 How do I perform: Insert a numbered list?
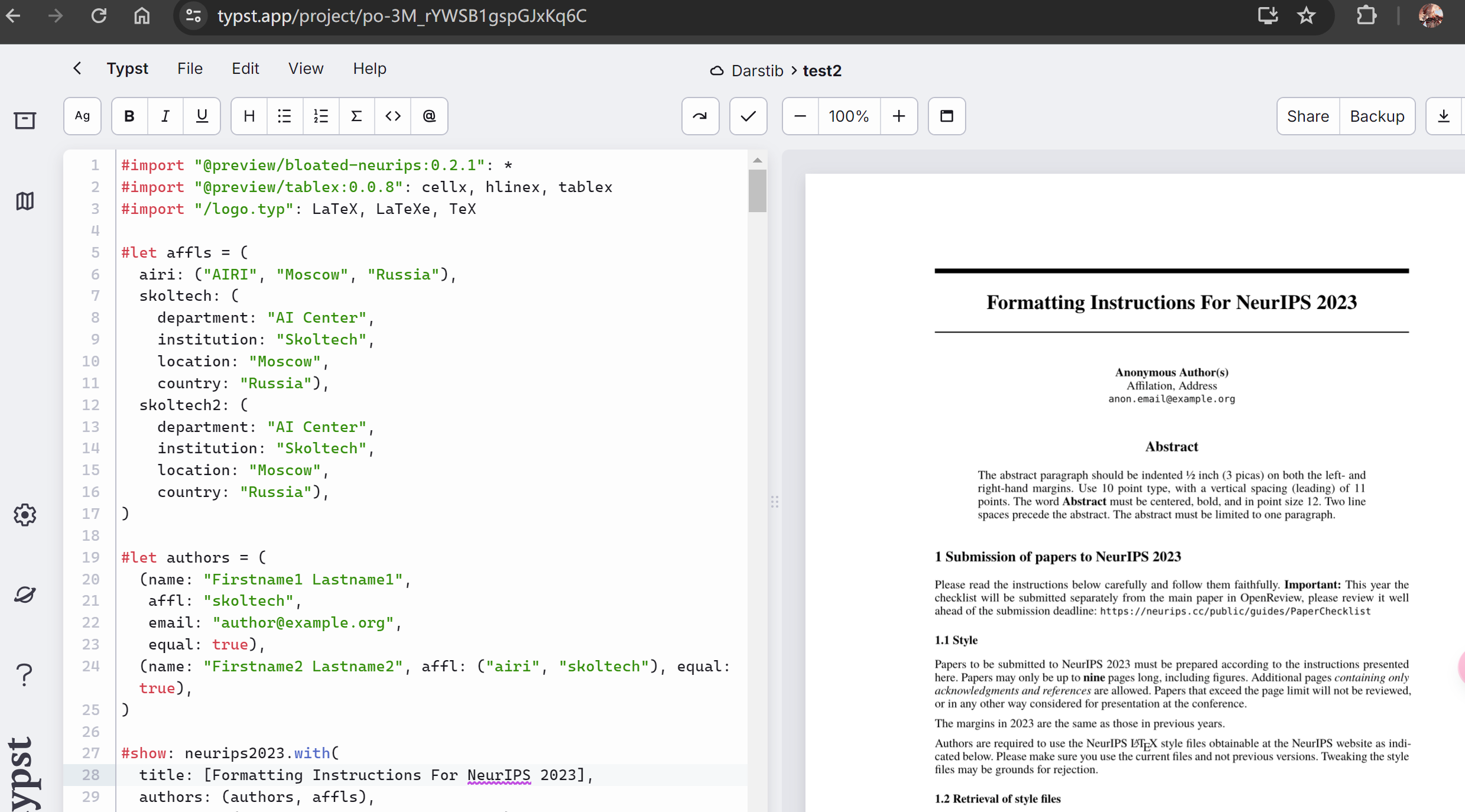pyautogui.click(x=321, y=116)
